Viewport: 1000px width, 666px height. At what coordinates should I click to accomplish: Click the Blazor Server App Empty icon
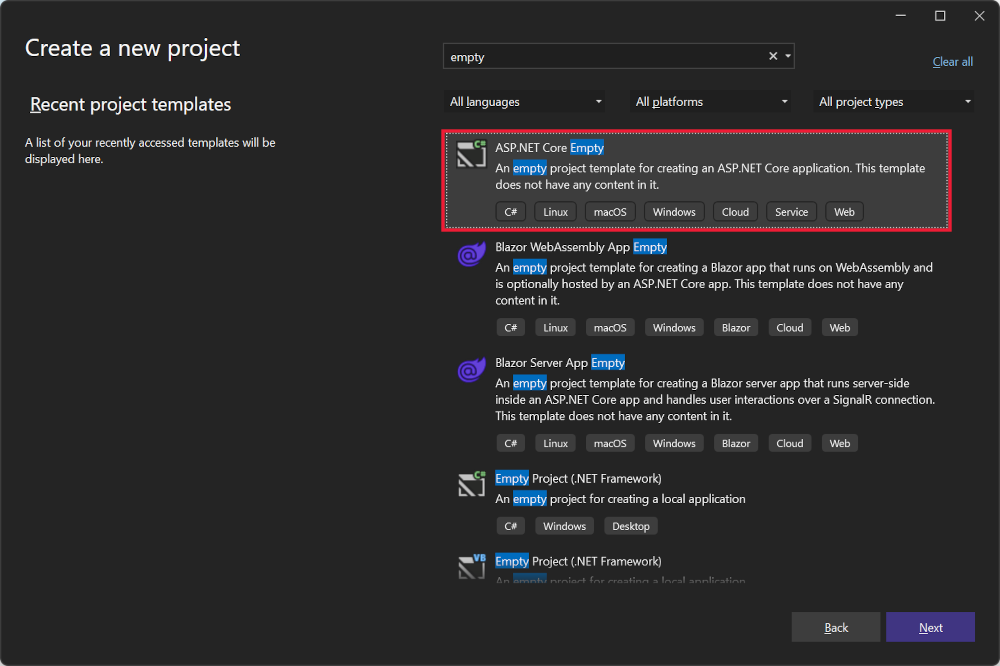470,369
